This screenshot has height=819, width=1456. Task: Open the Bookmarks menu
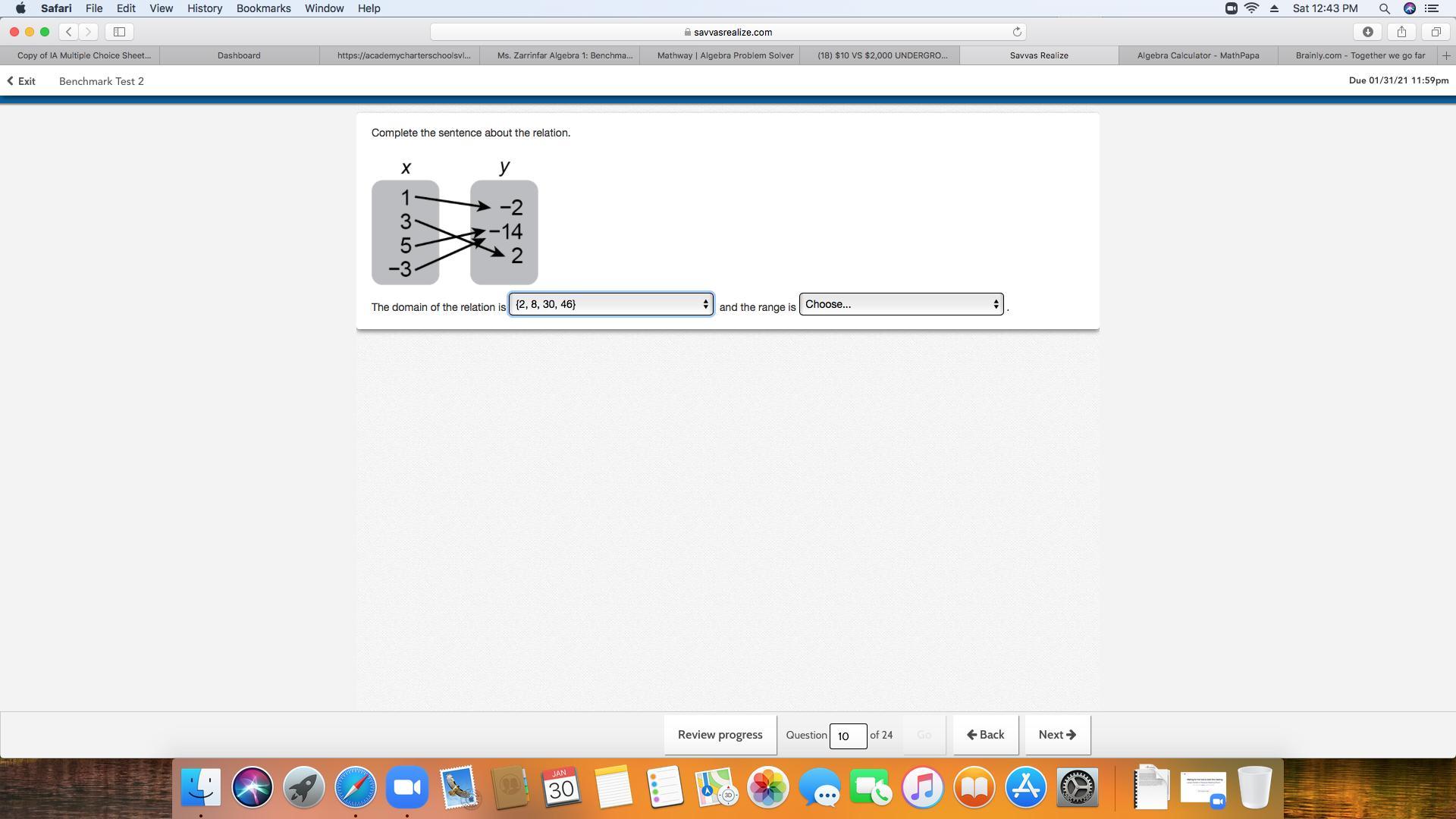point(263,8)
